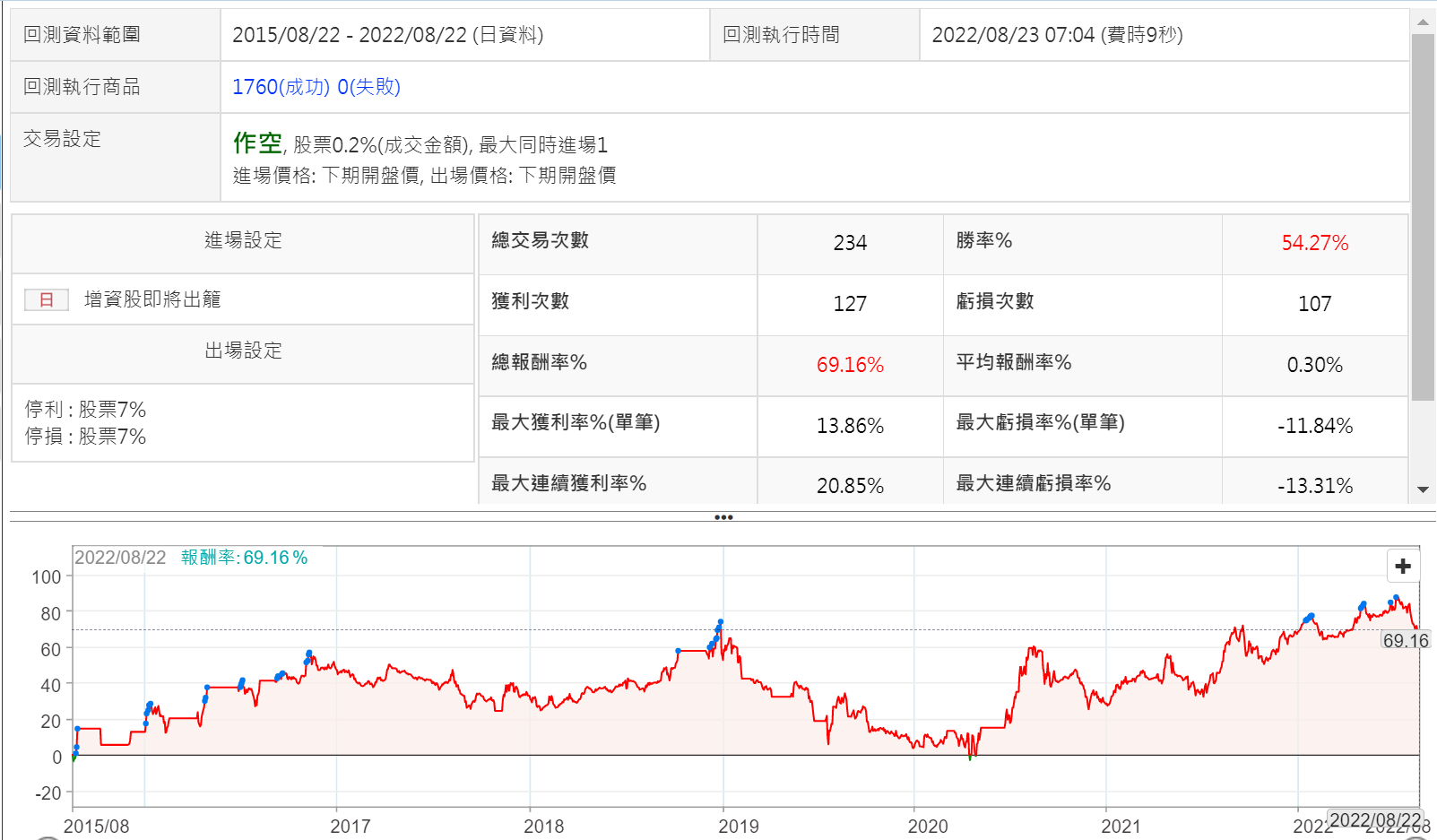Click the red 日 frequency badge
Viewport: 1437px width, 840px height.
pyautogui.click(x=47, y=300)
